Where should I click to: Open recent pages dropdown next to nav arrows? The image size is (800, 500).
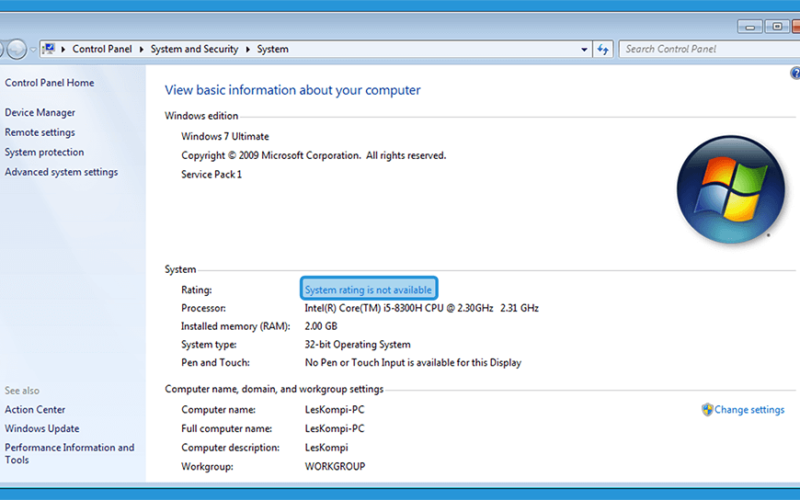pyautogui.click(x=33, y=49)
